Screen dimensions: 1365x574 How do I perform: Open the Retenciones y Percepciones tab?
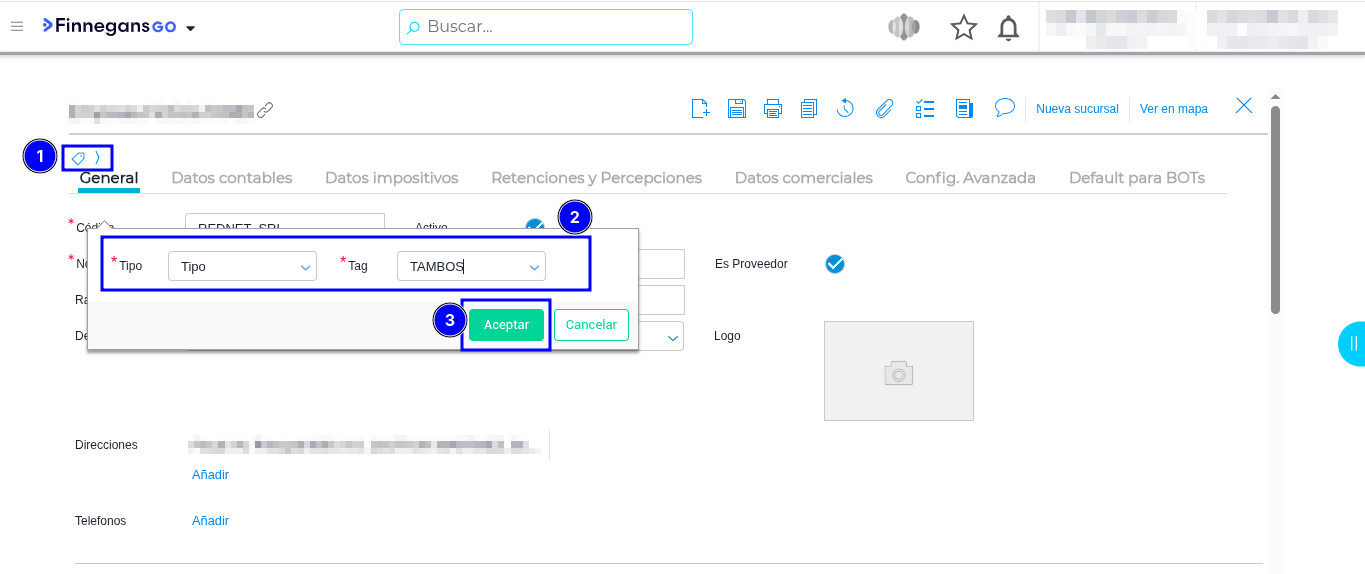pos(596,178)
